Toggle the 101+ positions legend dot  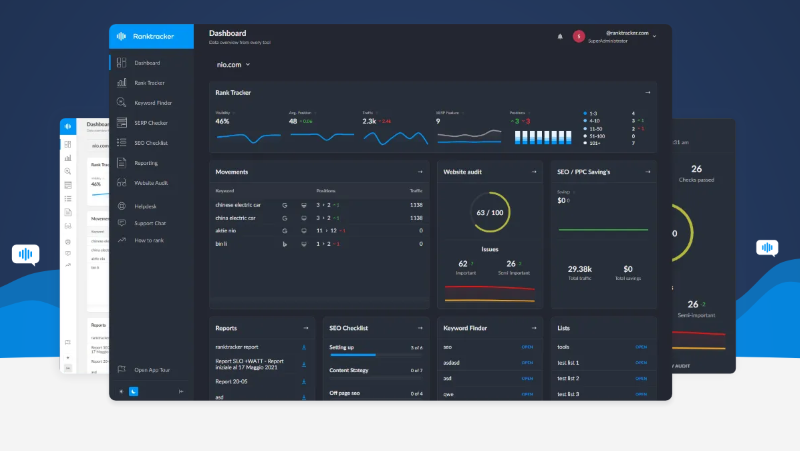(585, 143)
